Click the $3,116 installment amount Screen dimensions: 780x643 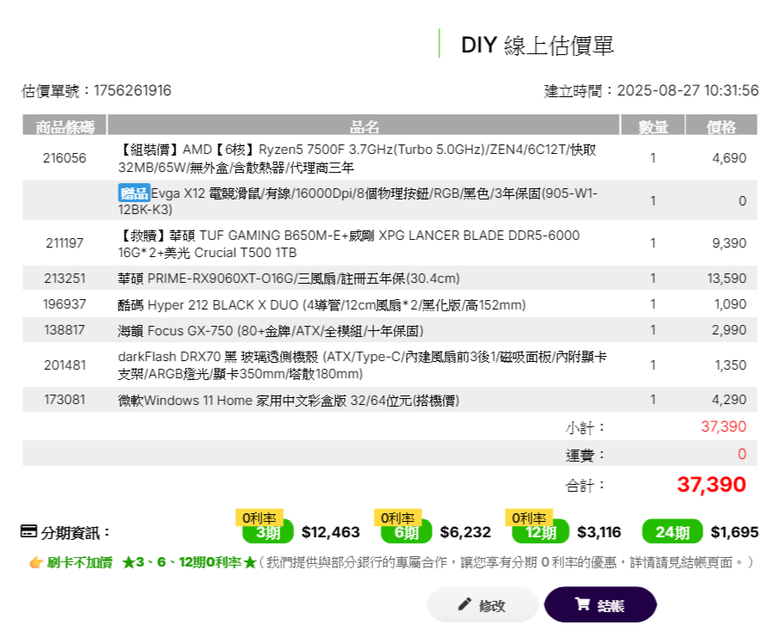point(599,532)
